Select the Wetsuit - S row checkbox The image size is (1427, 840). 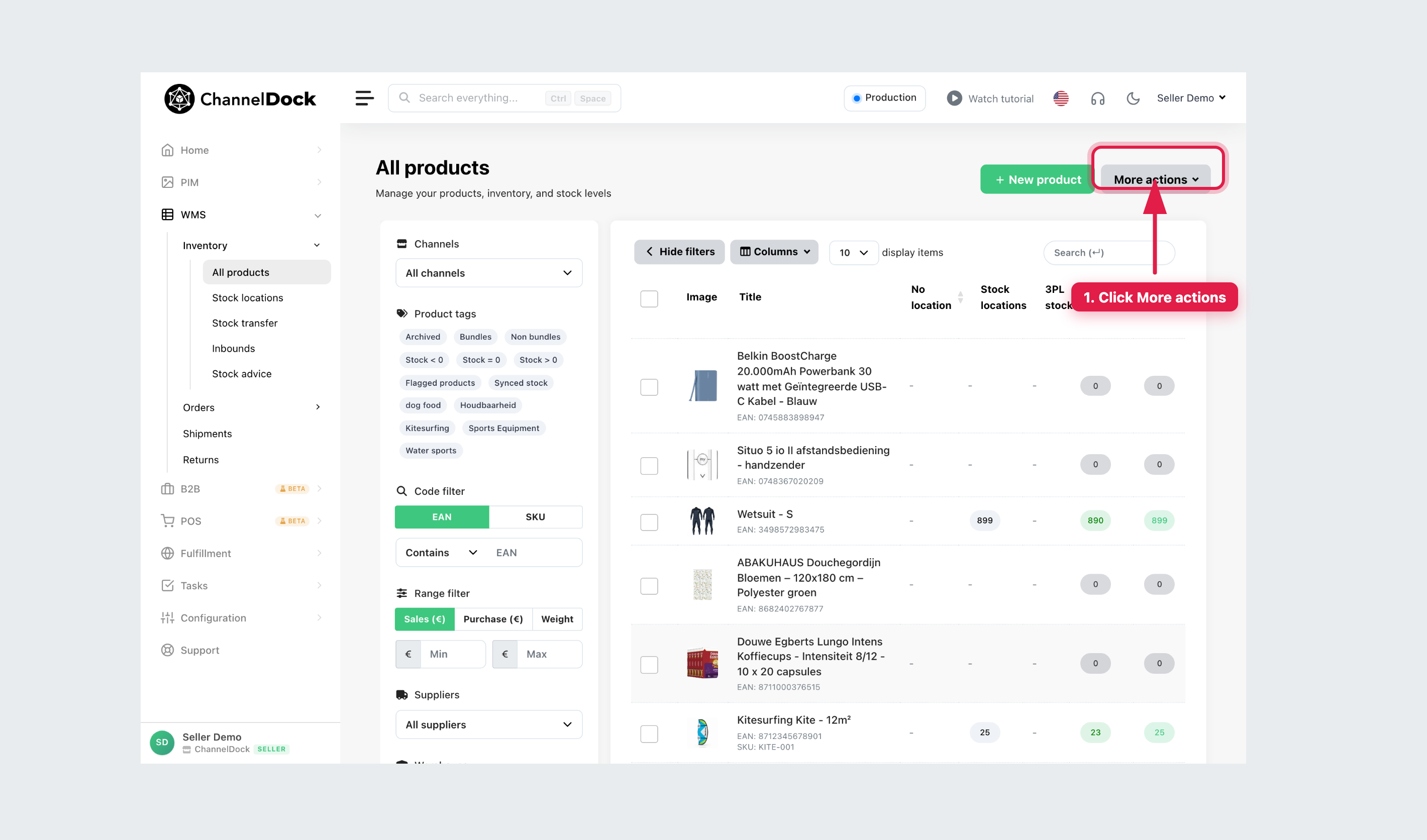(x=649, y=522)
